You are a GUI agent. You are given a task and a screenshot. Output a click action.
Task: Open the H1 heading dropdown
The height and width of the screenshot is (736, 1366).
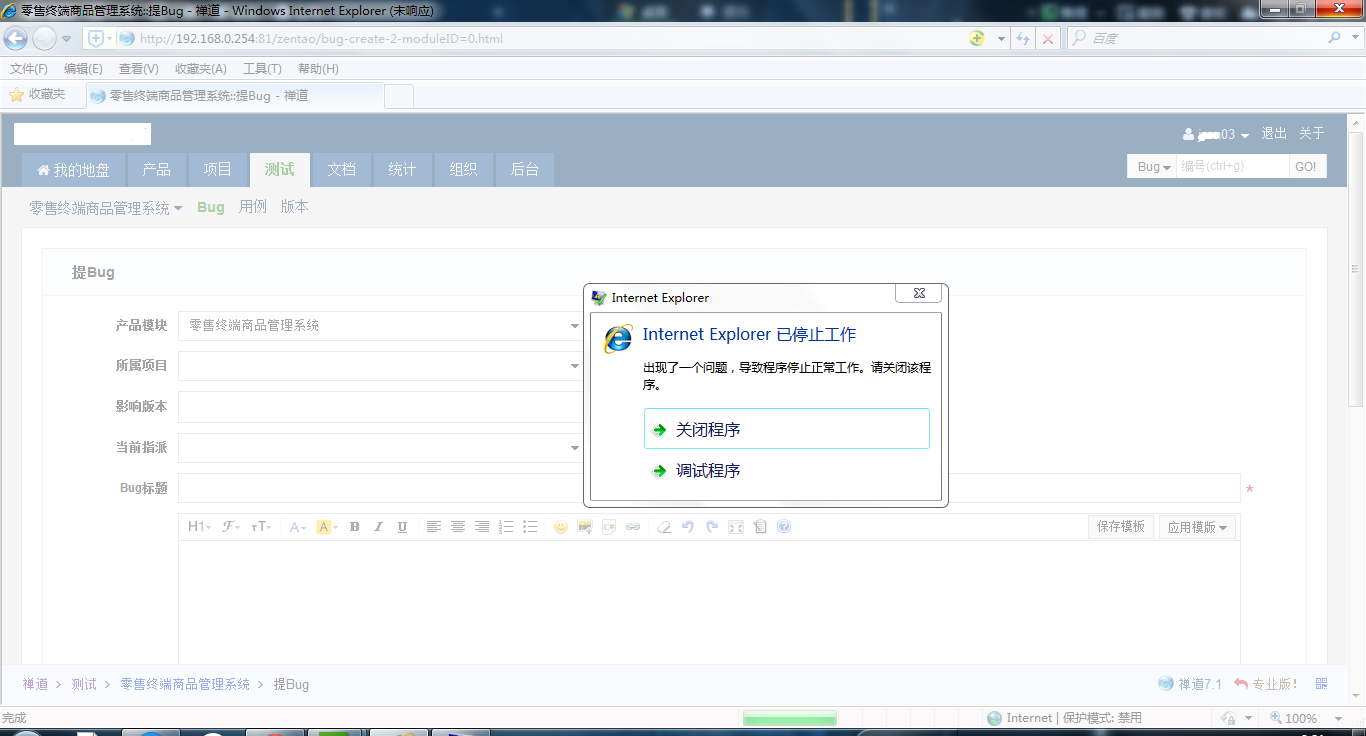[199, 527]
